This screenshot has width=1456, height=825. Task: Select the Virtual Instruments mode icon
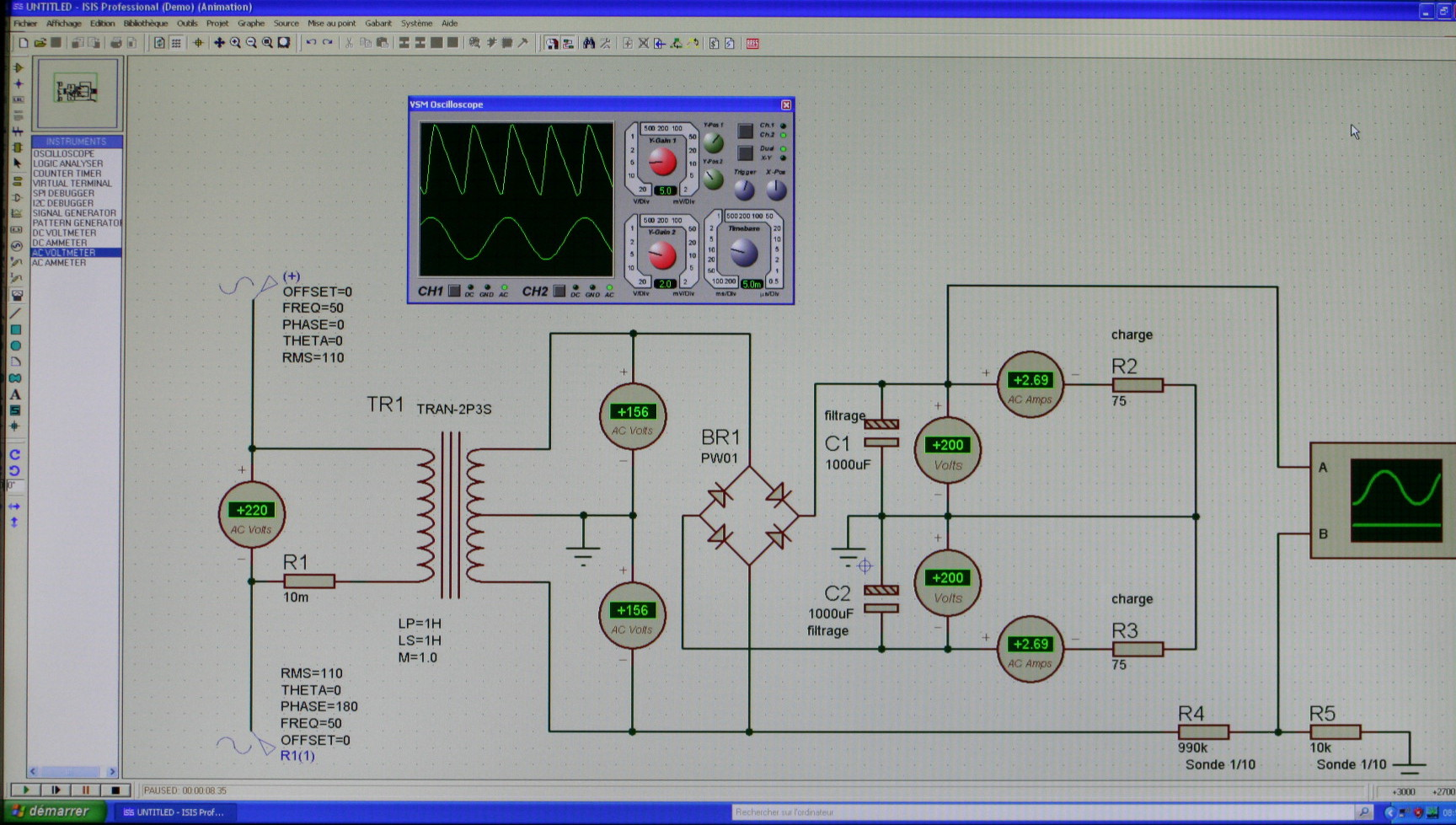pyautogui.click(x=16, y=295)
